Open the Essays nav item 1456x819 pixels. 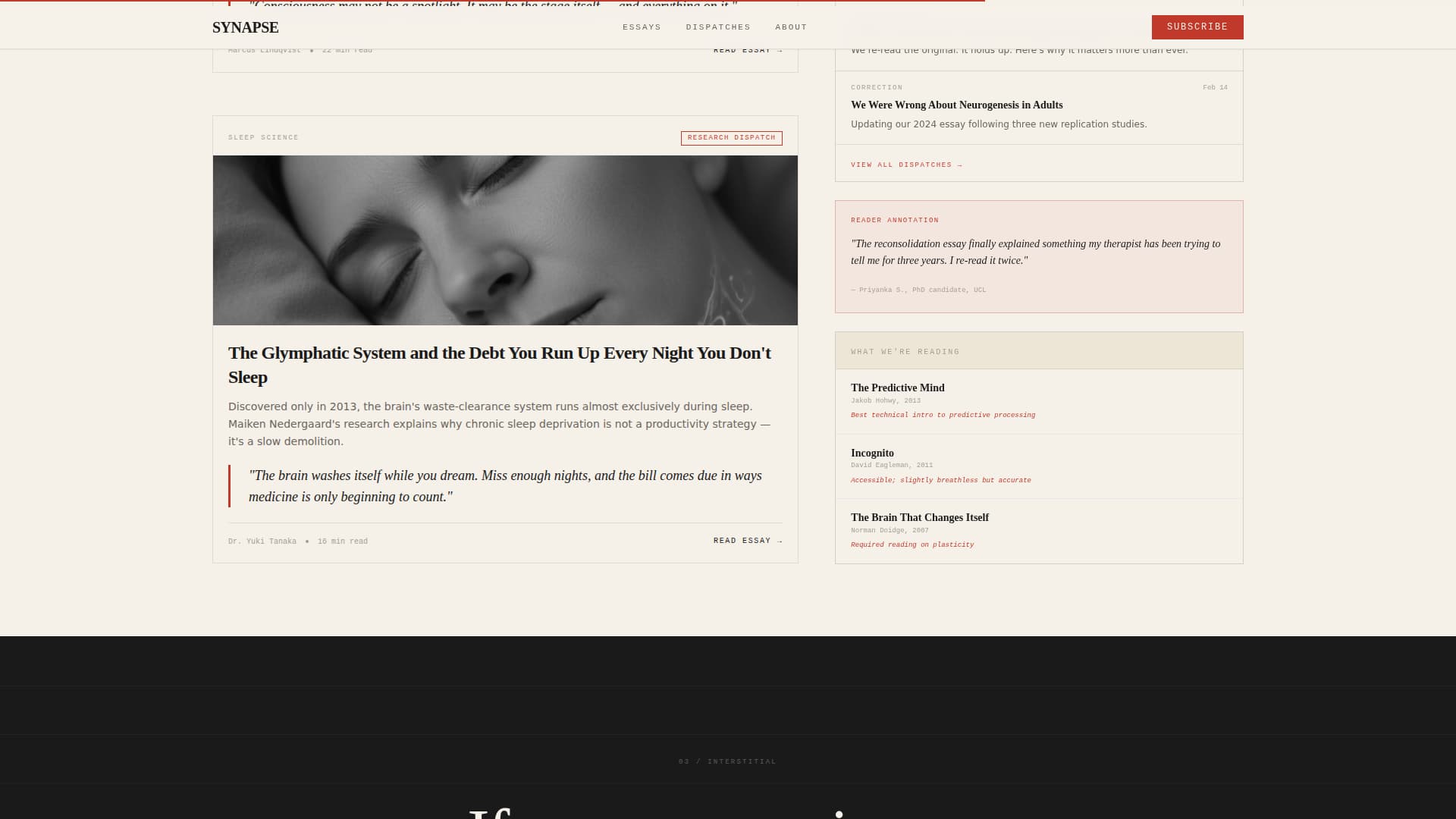(x=642, y=27)
